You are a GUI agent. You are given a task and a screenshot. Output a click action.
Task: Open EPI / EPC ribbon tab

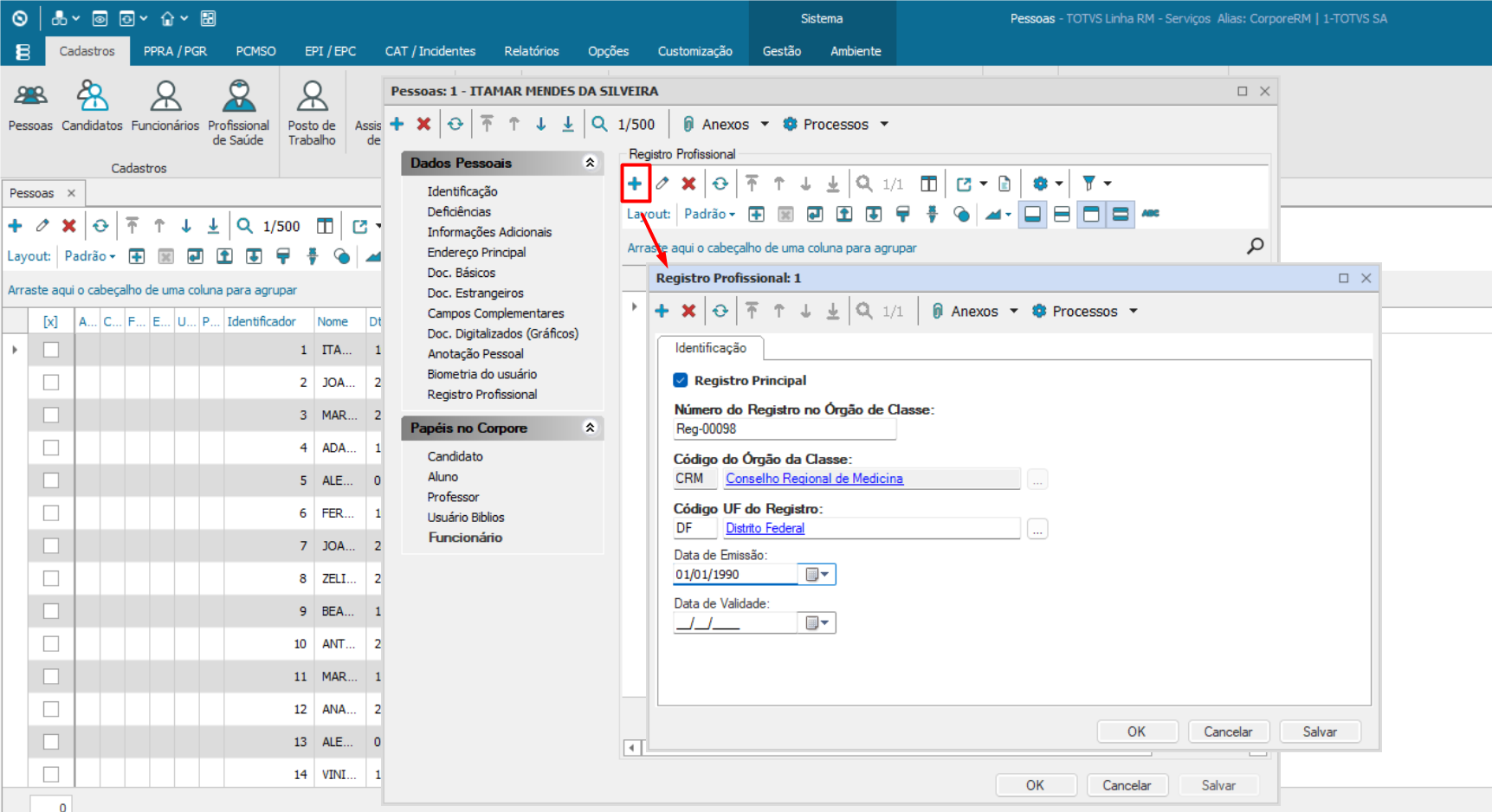(330, 51)
